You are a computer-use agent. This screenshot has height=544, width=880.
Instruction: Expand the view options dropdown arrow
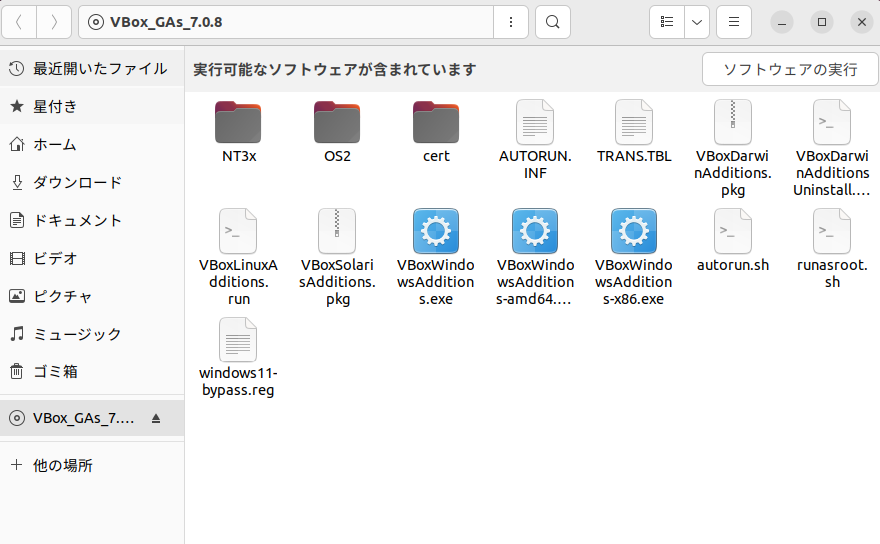(x=697, y=22)
